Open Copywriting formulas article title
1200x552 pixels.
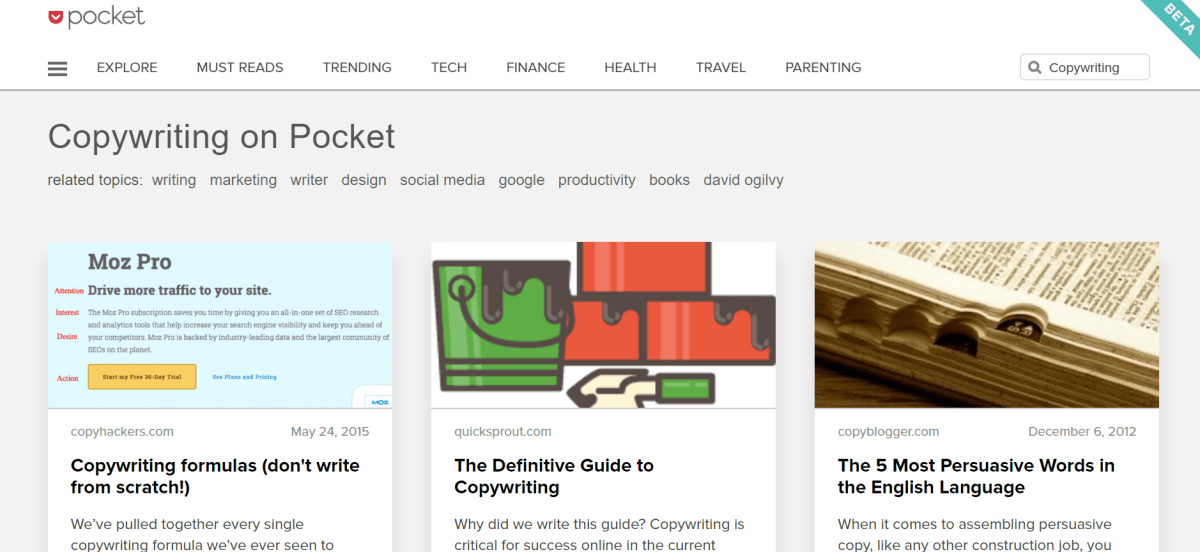click(215, 476)
